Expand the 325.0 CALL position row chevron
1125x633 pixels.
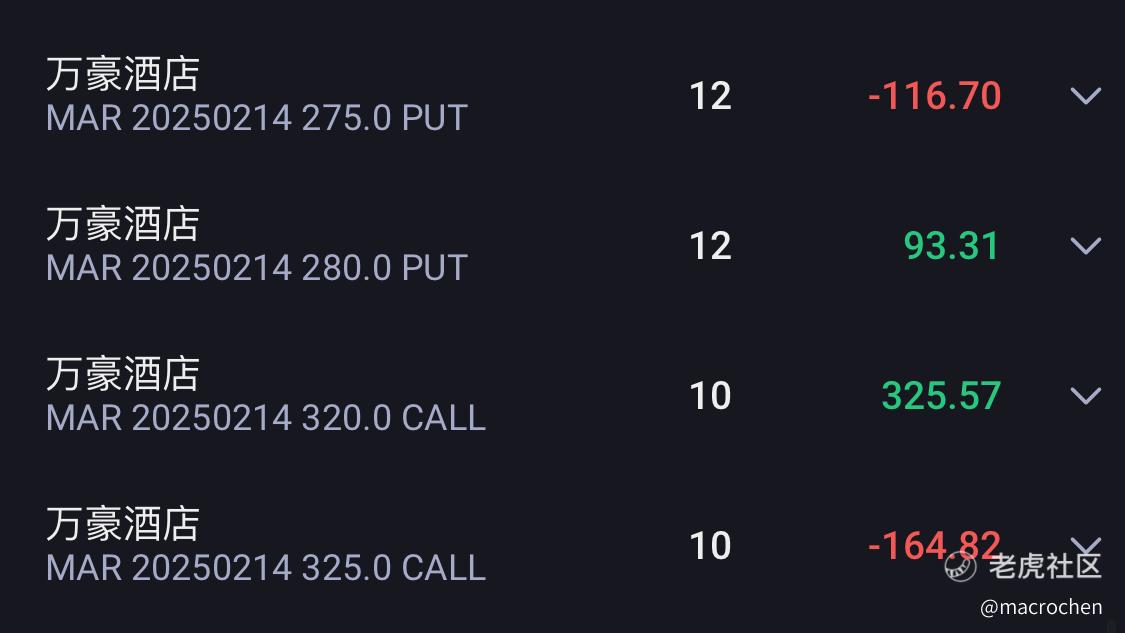pyautogui.click(x=1086, y=545)
